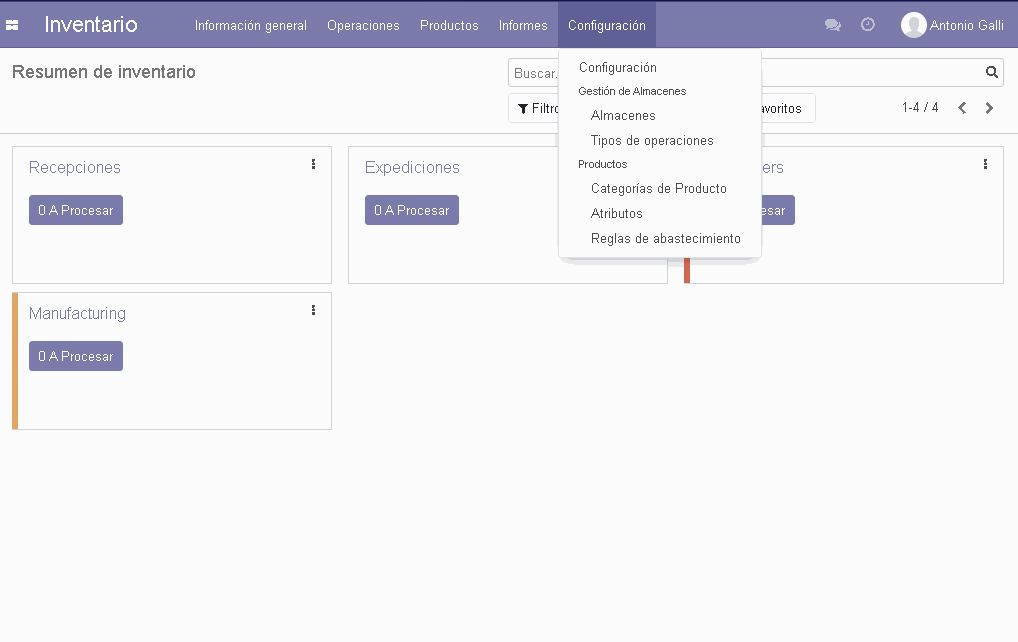Open the apps grid menu icon

12,25
